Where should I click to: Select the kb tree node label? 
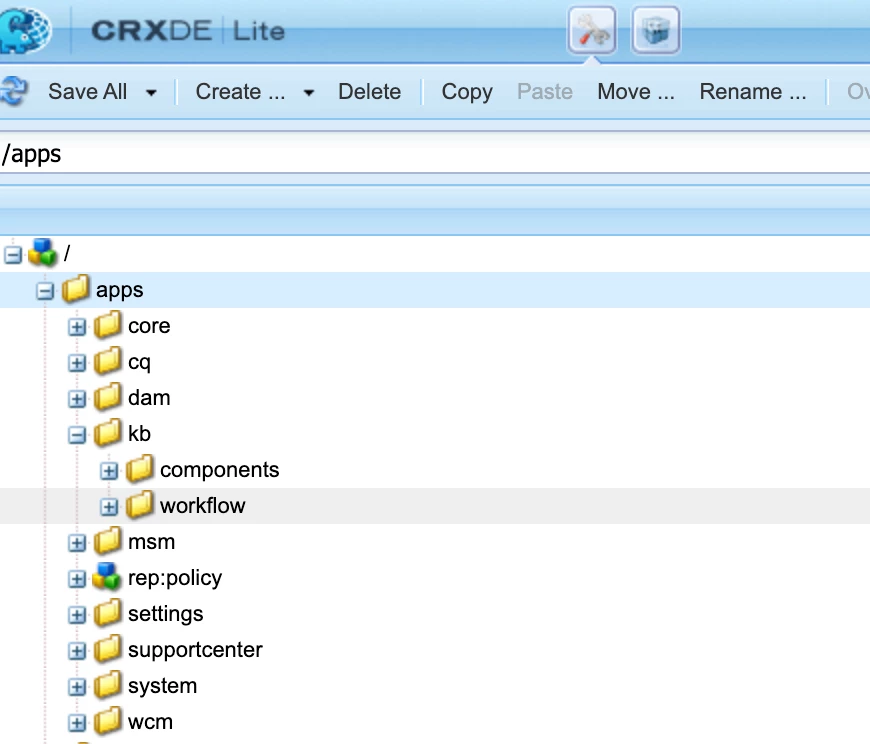(x=139, y=434)
